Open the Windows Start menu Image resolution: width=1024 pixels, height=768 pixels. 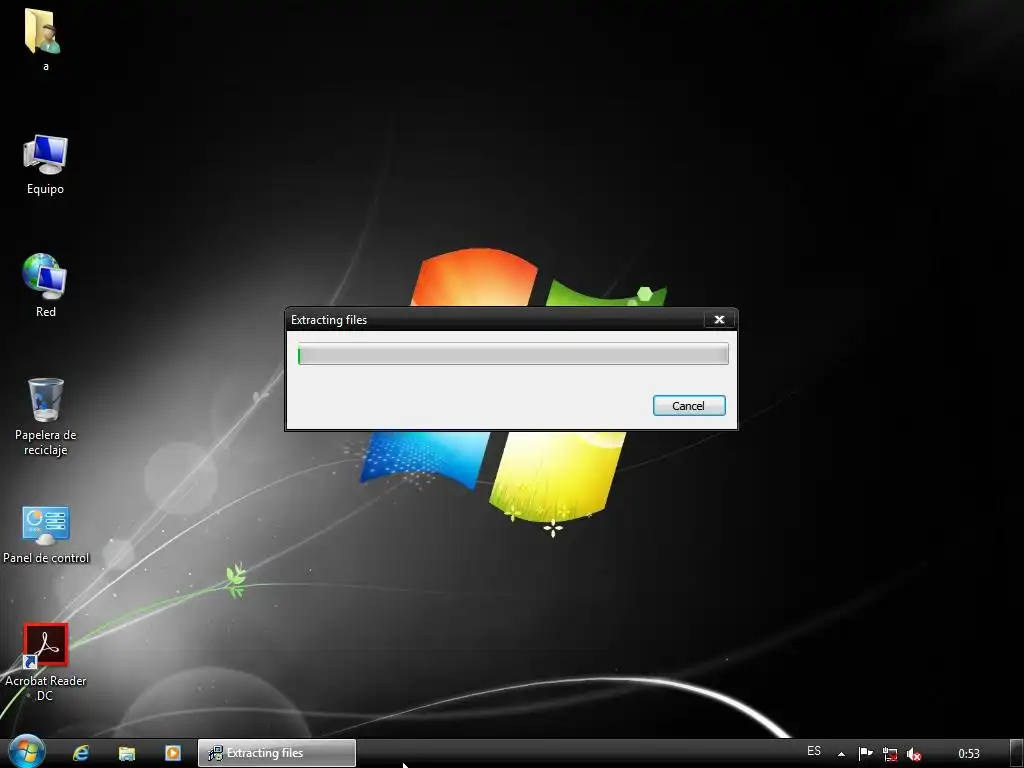[27, 752]
